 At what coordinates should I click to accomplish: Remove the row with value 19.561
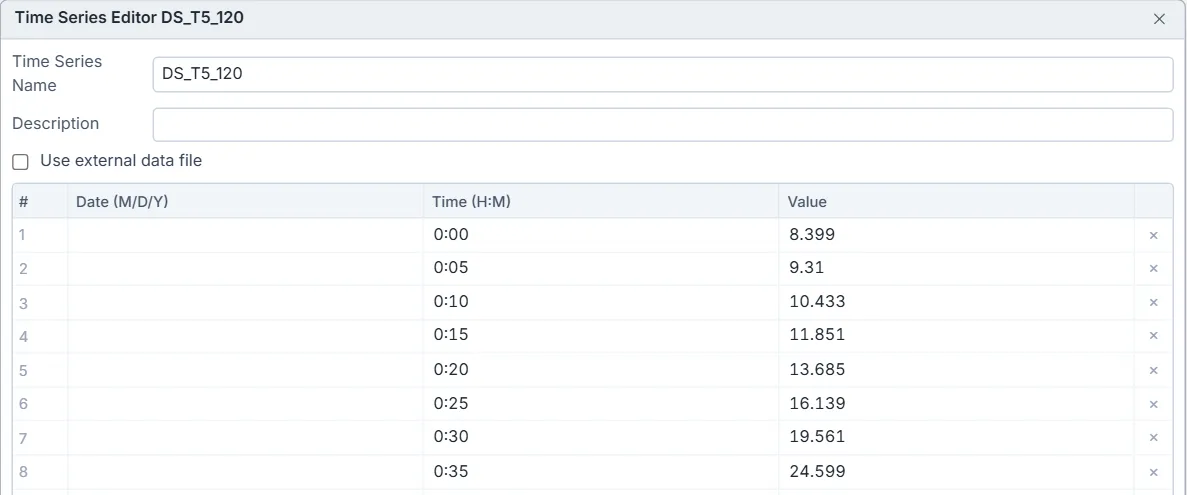1154,437
